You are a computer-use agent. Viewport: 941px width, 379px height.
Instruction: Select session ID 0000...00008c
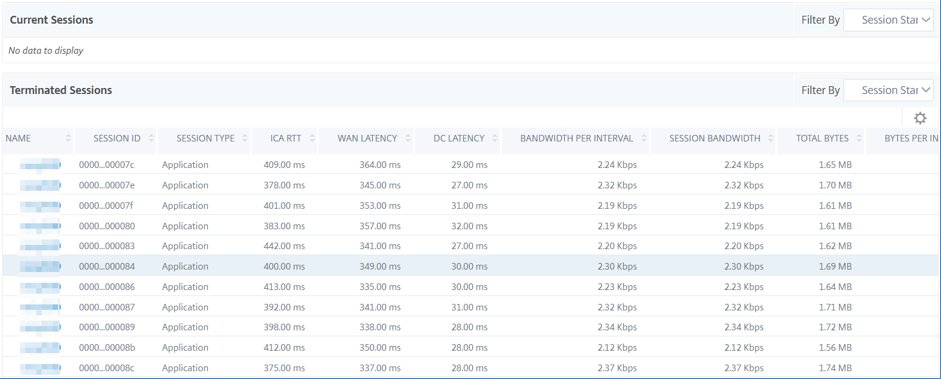tap(107, 368)
